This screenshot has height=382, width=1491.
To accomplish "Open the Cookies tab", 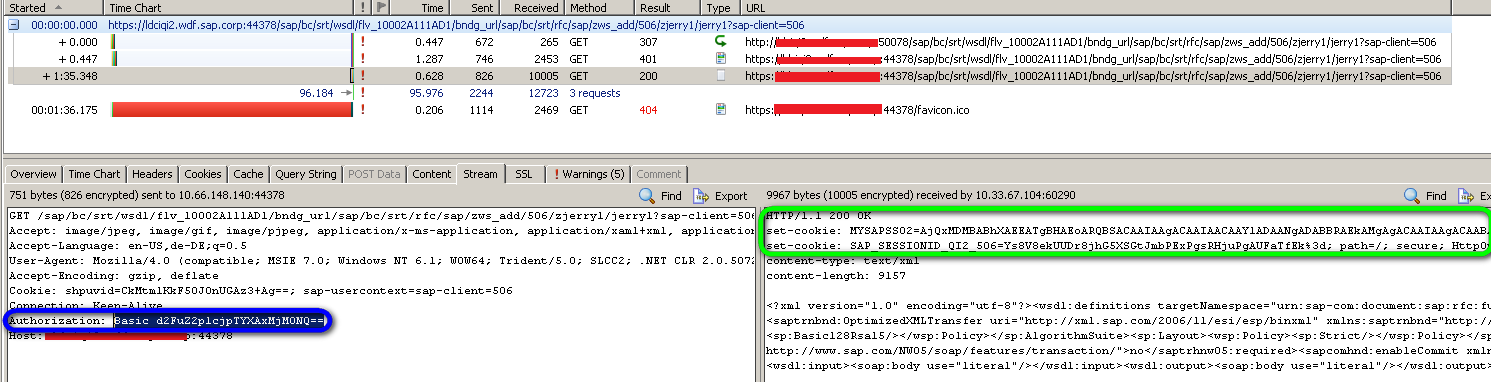I will 203,174.
